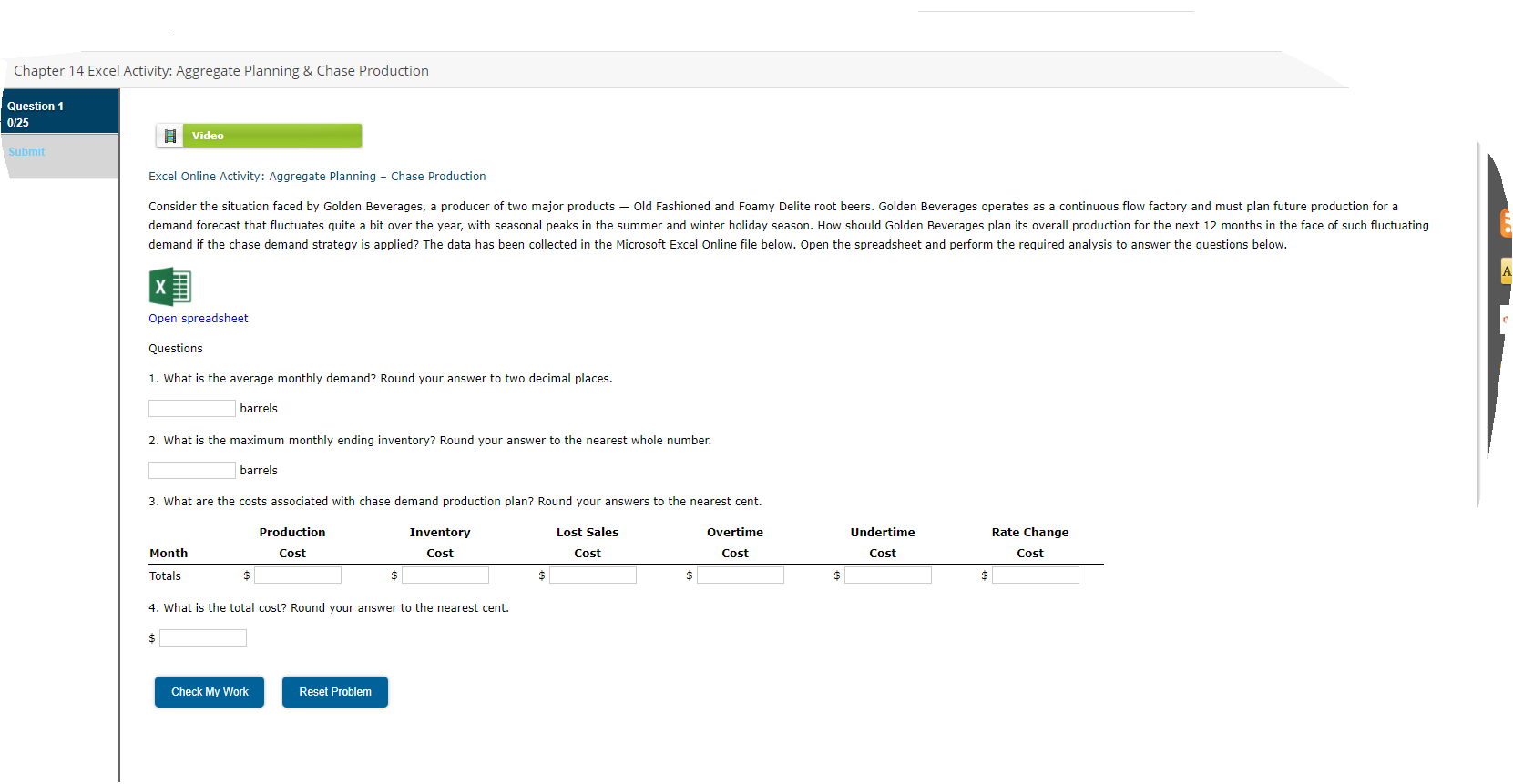Select the Question 1 tab in sidebar
The width and height of the screenshot is (1513, 784).
click(x=60, y=112)
